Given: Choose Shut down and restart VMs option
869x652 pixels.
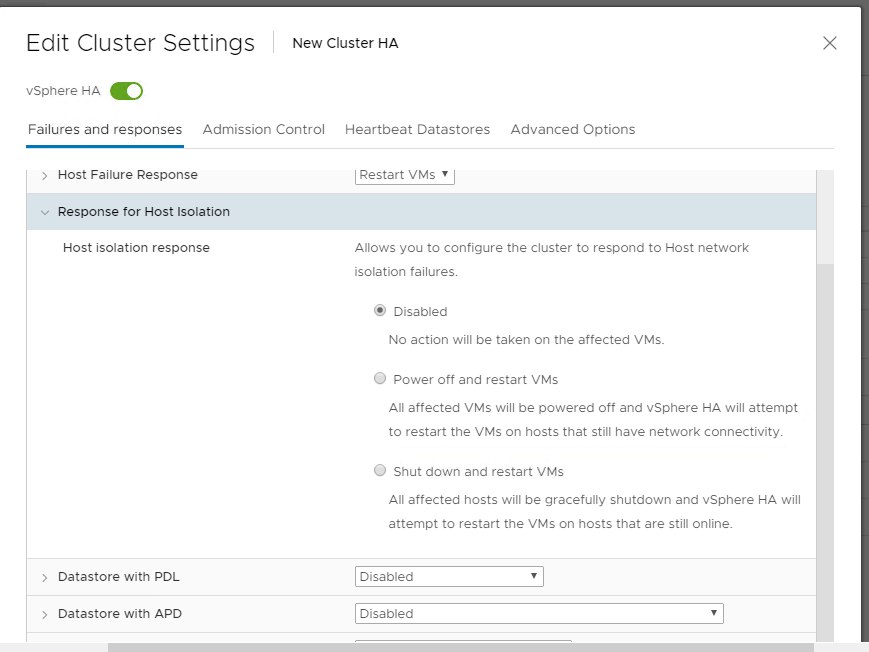Looking at the screenshot, I should [x=380, y=471].
